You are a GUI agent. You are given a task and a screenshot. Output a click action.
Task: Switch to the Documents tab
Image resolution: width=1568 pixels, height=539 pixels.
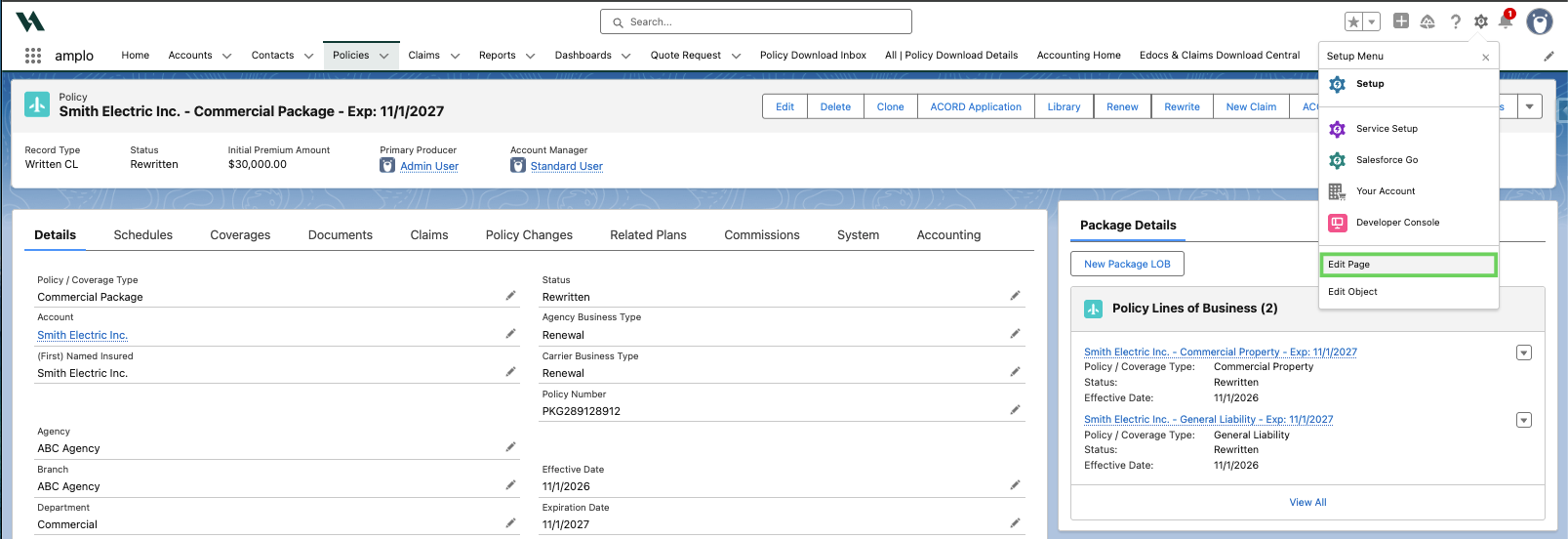coord(341,235)
